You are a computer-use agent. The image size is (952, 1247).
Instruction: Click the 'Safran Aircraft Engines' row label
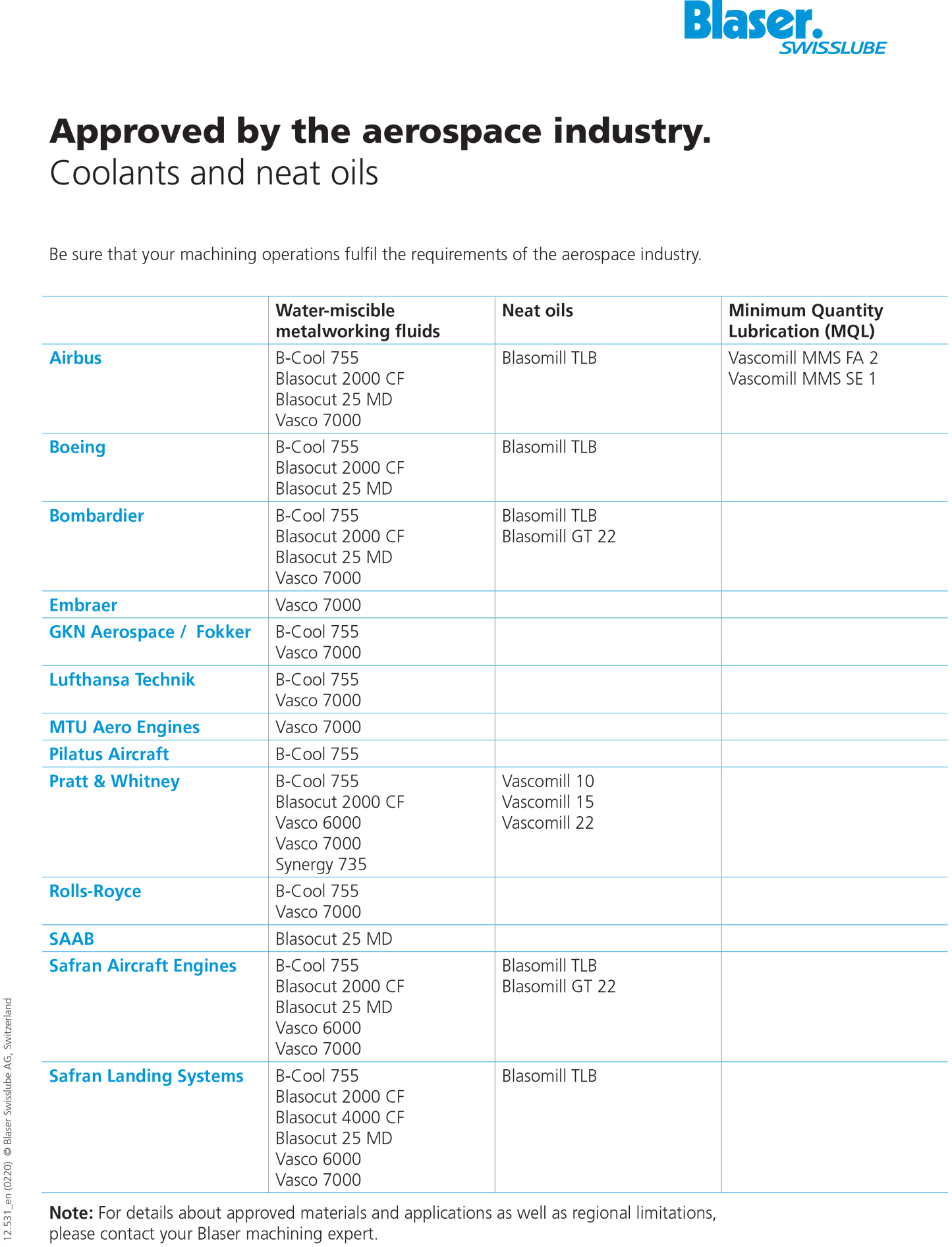point(142,966)
